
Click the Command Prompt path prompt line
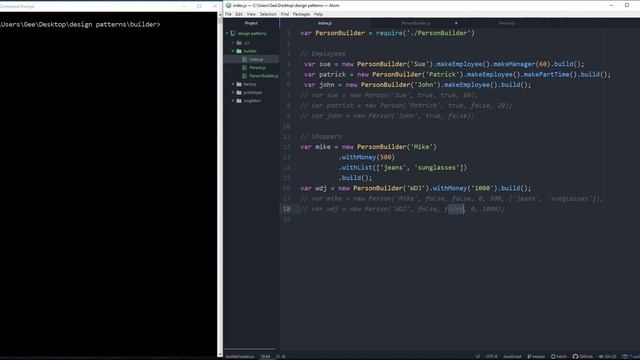(x=80, y=24)
